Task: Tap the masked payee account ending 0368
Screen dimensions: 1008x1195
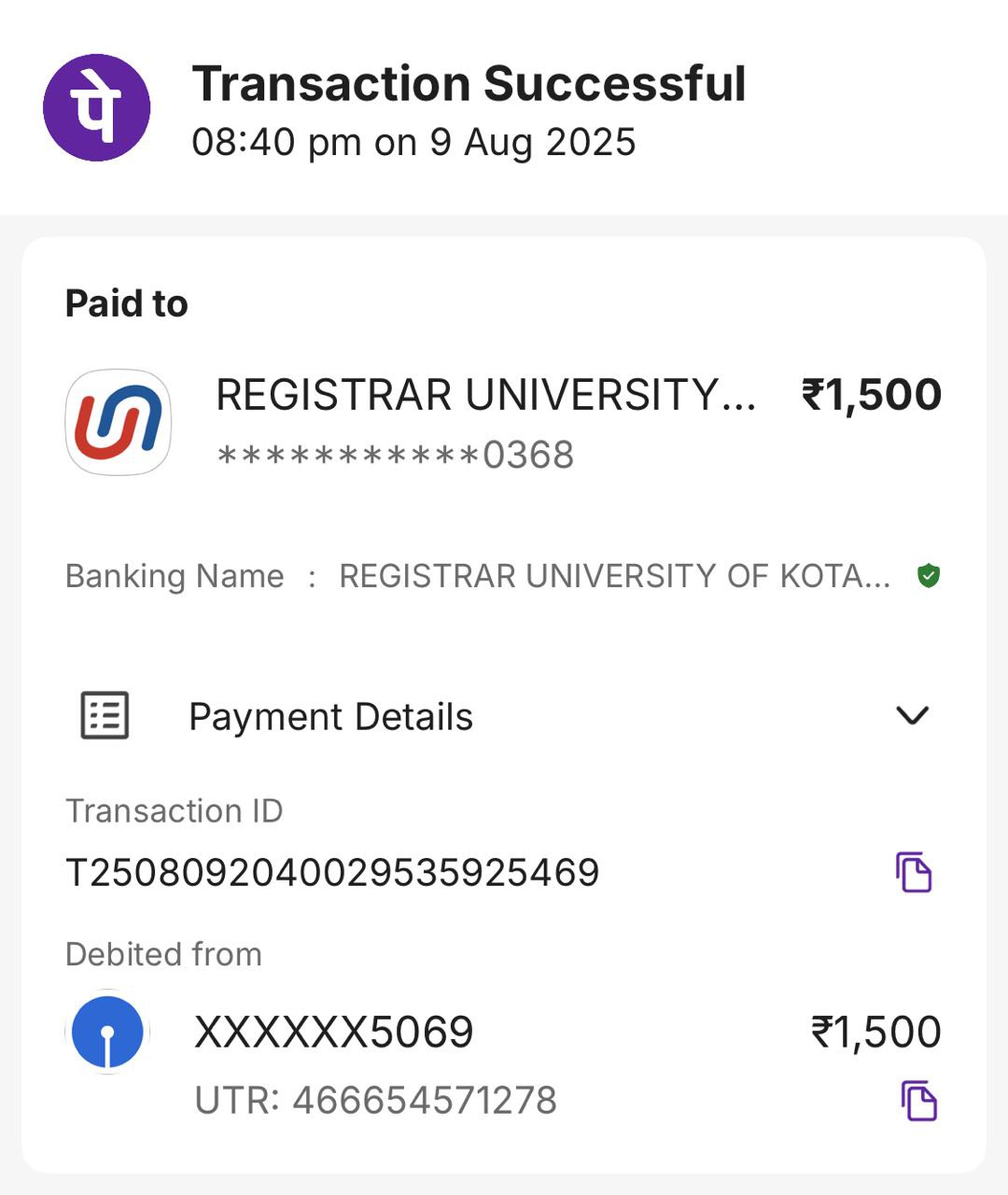Action: point(395,456)
